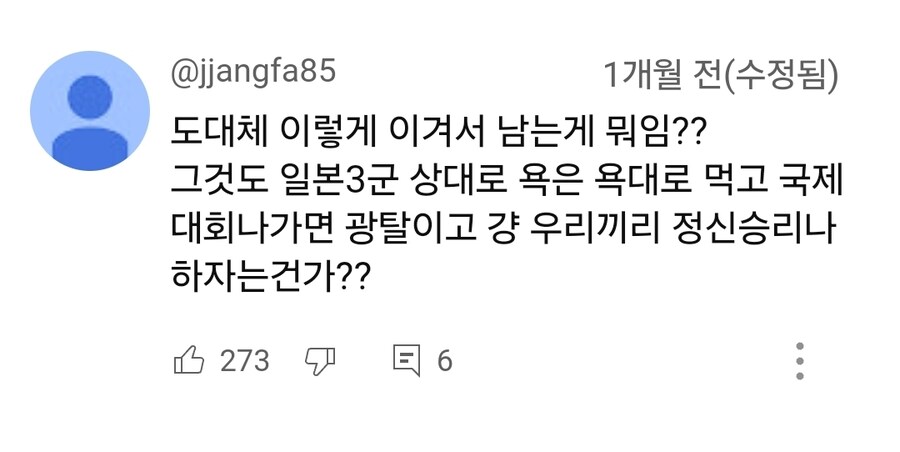Like the comment with thumbs-up icon

coord(189,360)
